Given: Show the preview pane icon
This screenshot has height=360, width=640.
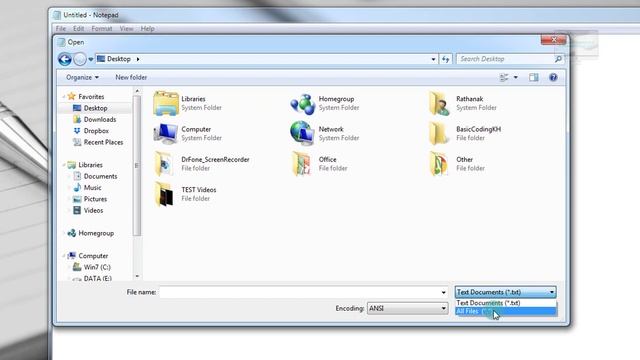Looking at the screenshot, I should tap(533, 77).
